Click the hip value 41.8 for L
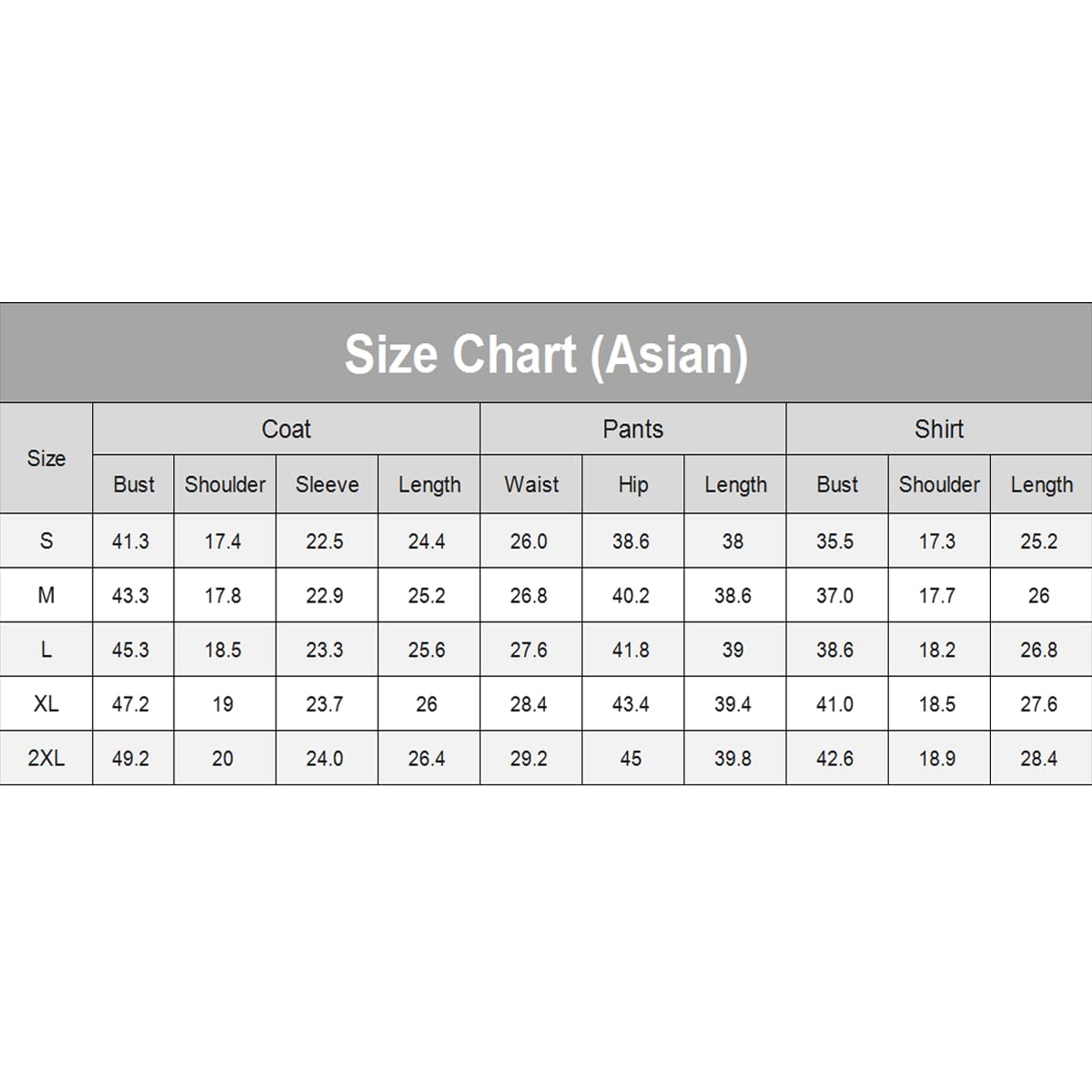 click(631, 651)
